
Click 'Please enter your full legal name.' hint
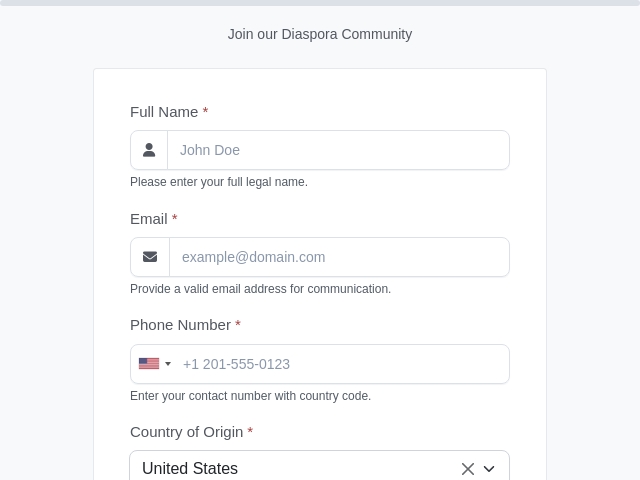[x=219, y=182]
